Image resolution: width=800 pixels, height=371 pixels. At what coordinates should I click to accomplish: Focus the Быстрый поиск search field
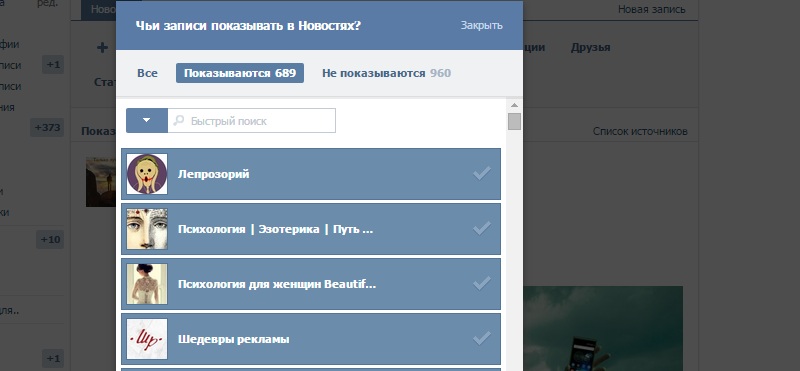tap(252, 120)
